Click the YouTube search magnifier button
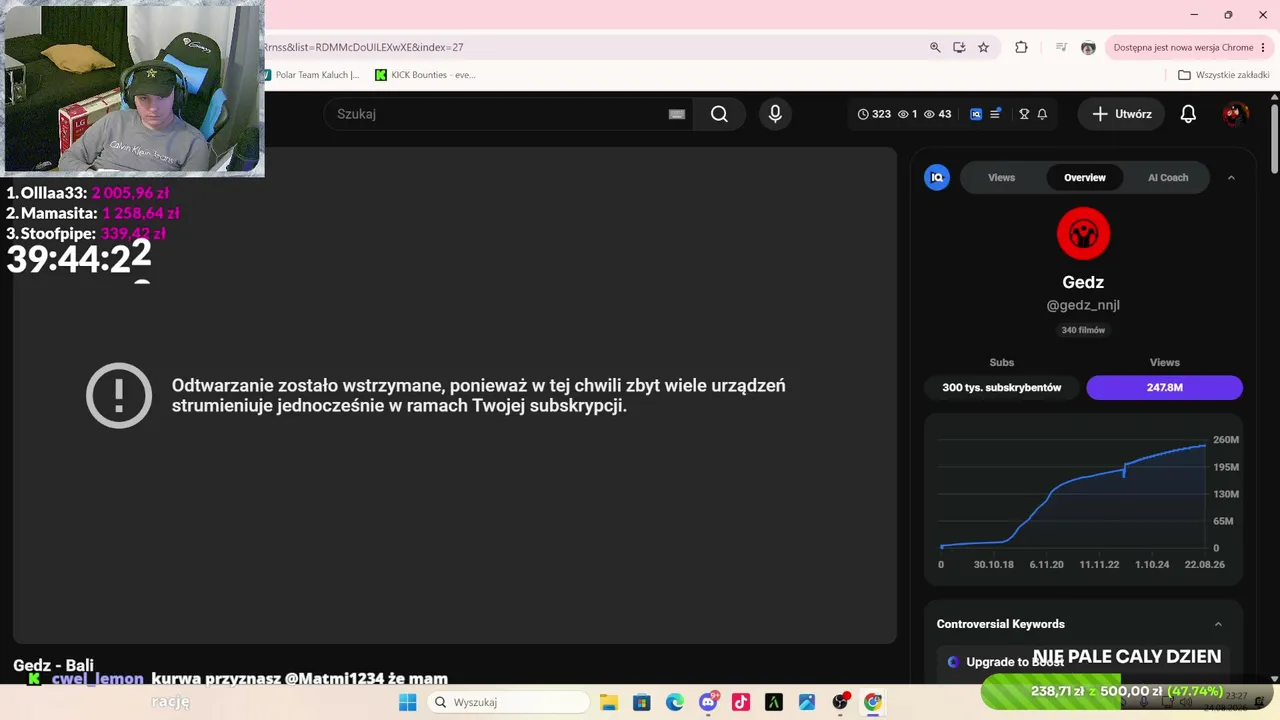 [719, 114]
